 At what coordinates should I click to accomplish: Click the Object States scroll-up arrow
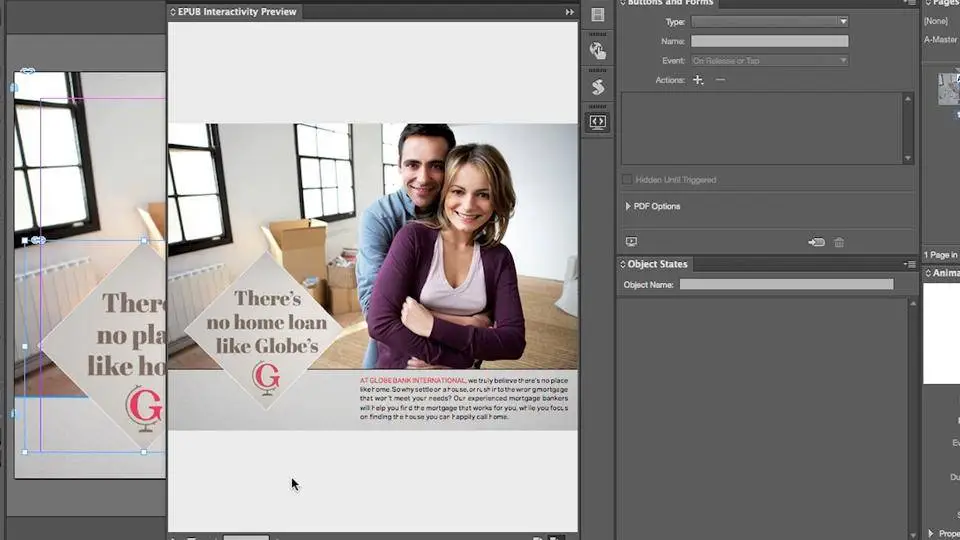click(x=913, y=304)
